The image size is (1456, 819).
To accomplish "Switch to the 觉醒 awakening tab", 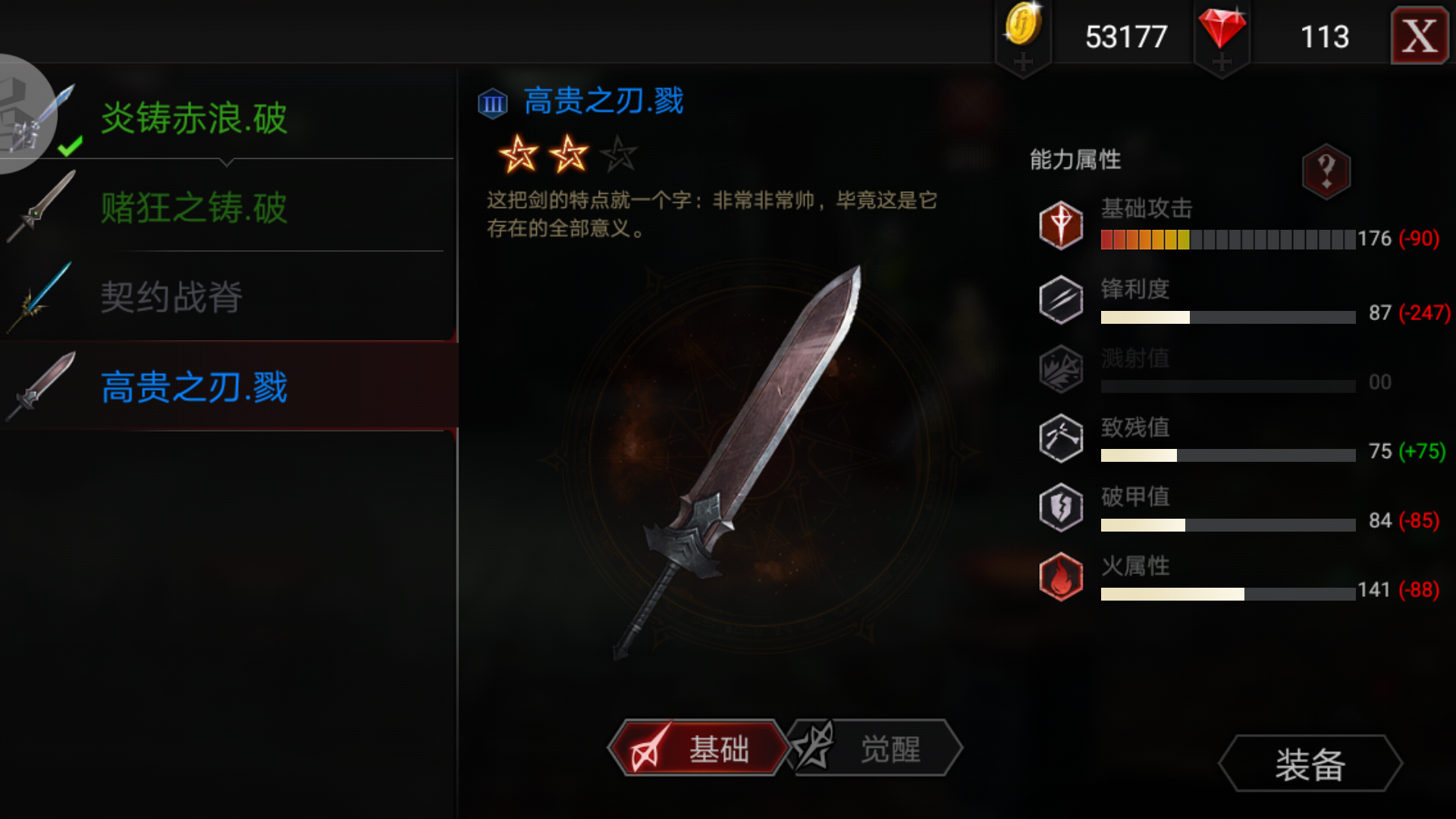I will (876, 748).
